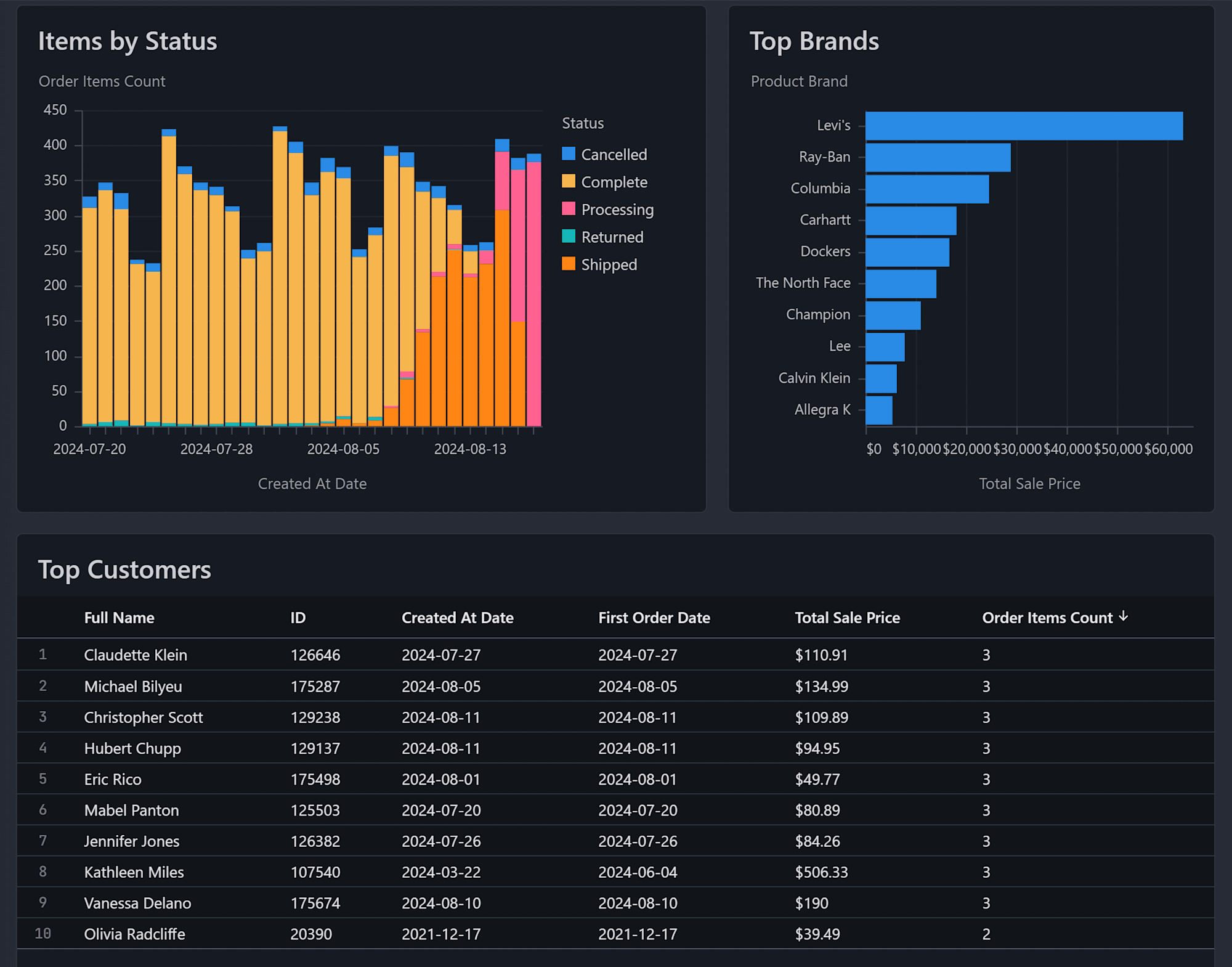Toggle the Shipped series legend label
This screenshot has height=967, width=1232.
click(609, 264)
